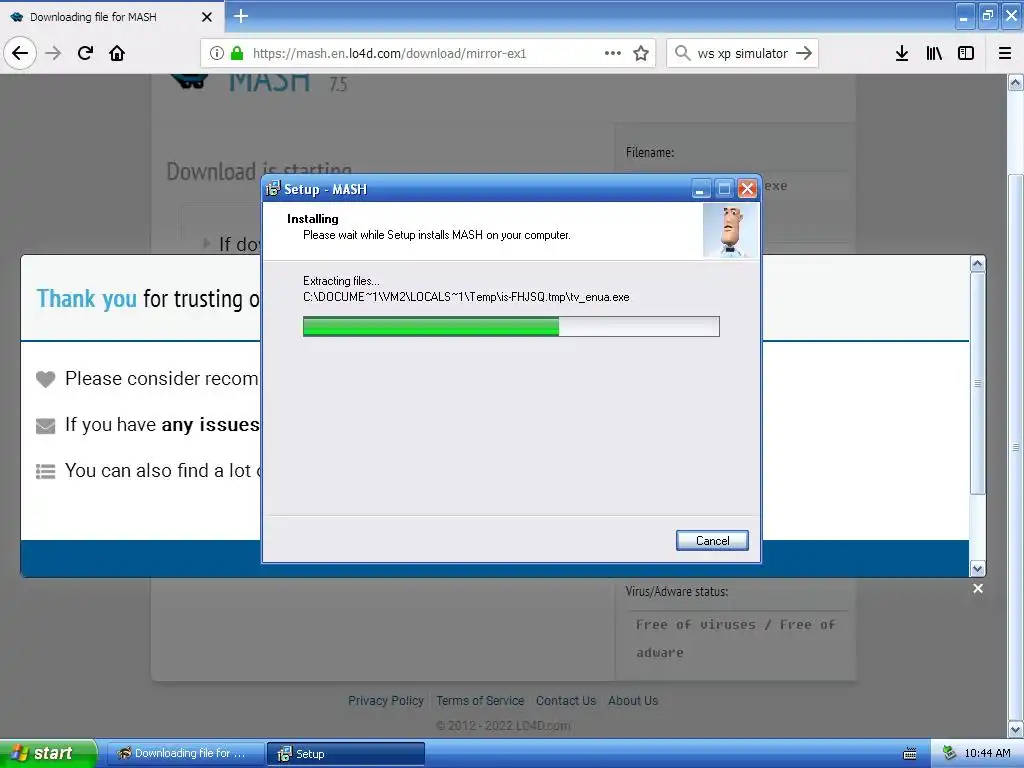Image resolution: width=1024 pixels, height=768 pixels.
Task: Click the installation progress bar
Action: click(511, 327)
